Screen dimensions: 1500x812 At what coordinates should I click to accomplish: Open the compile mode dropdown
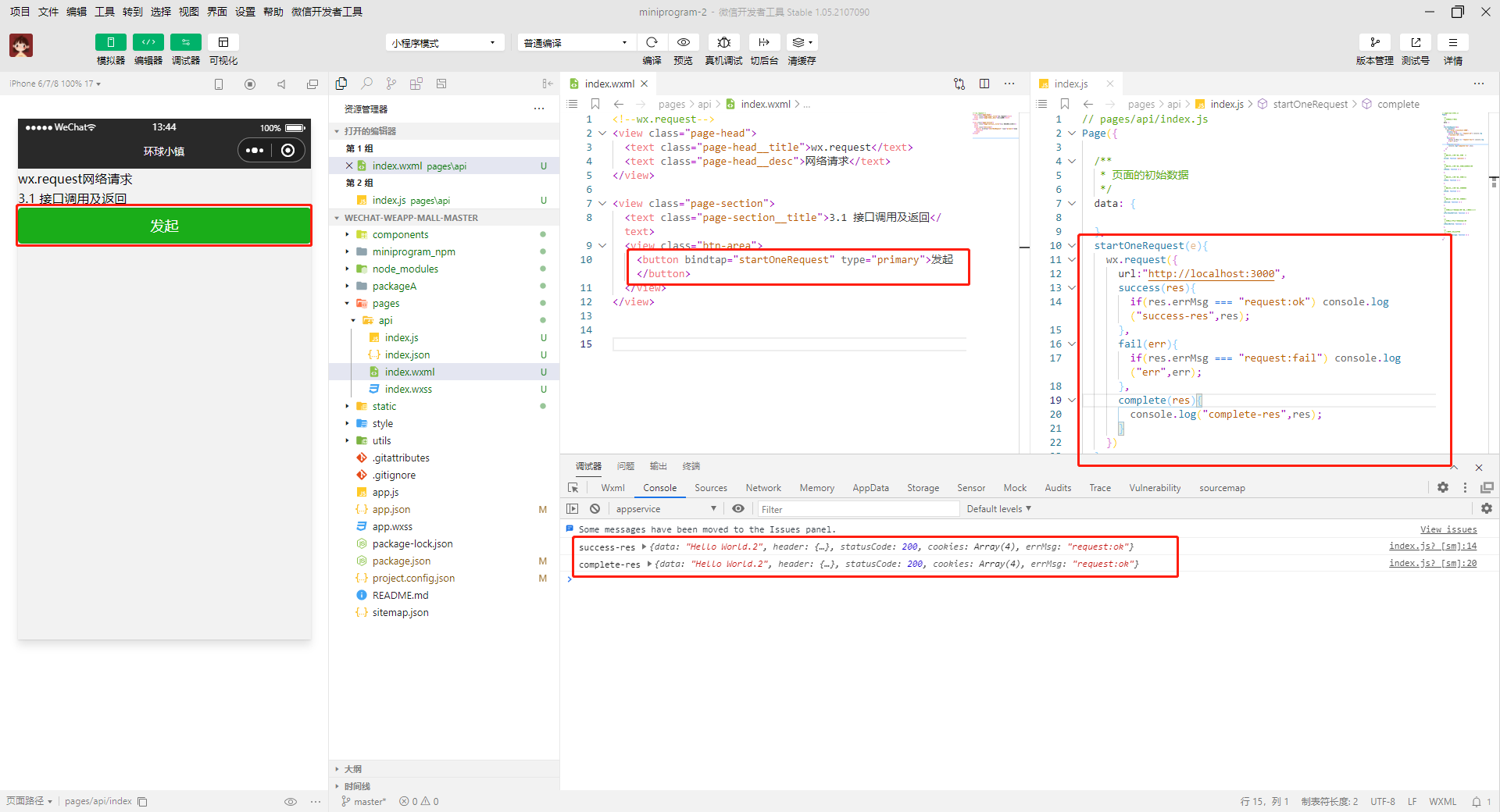pyautogui.click(x=576, y=43)
